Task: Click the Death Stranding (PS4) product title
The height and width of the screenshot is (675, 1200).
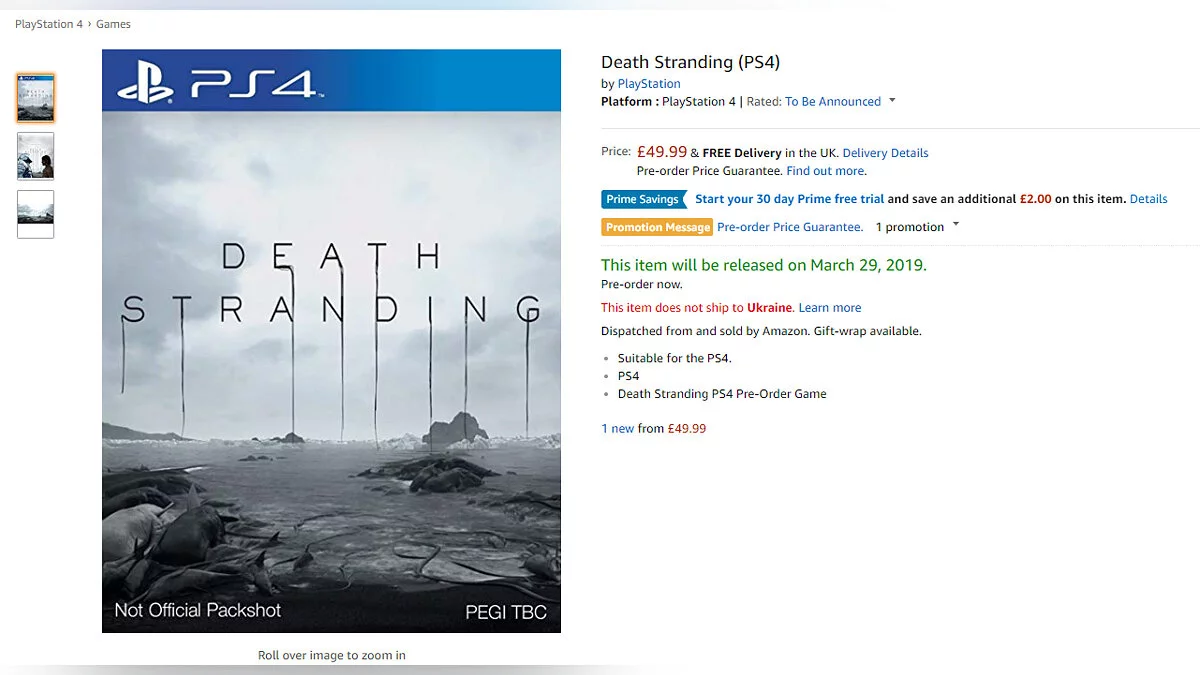Action: click(690, 62)
